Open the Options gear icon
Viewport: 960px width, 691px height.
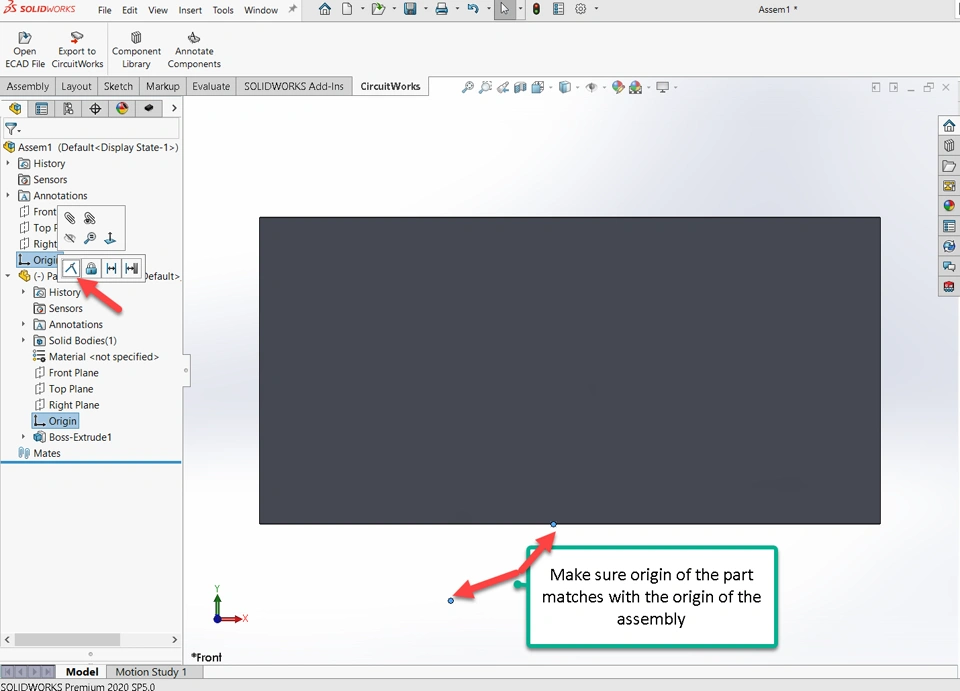coord(580,9)
